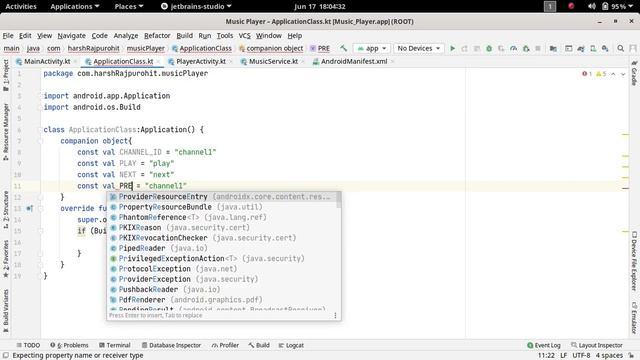640x360 pixels.
Task: Open the profiler gauge icon in toolbar
Action: pos(513,48)
